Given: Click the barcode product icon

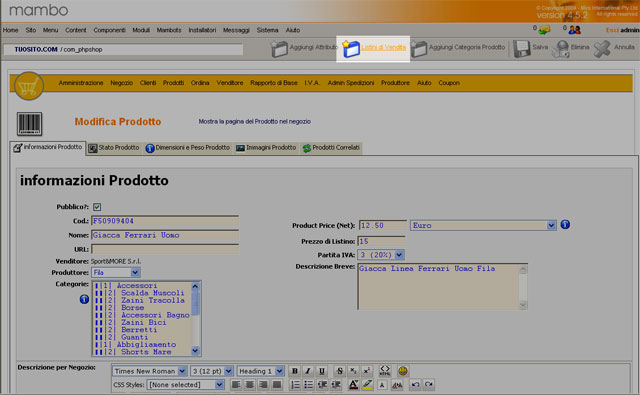Looking at the screenshot, I should (29, 124).
